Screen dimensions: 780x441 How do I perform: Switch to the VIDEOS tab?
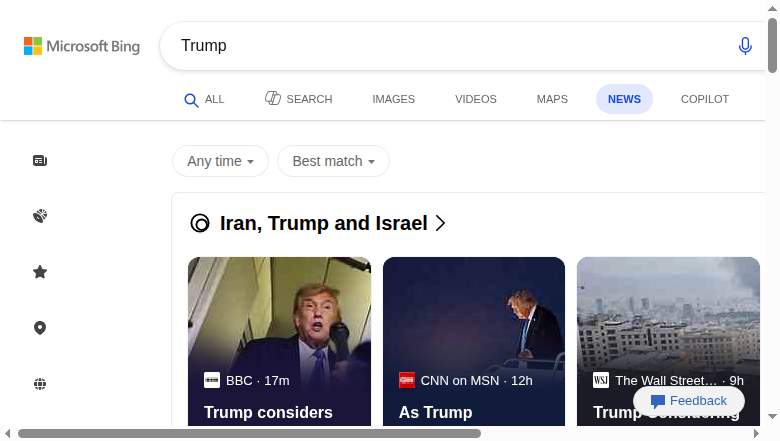pyautogui.click(x=476, y=99)
